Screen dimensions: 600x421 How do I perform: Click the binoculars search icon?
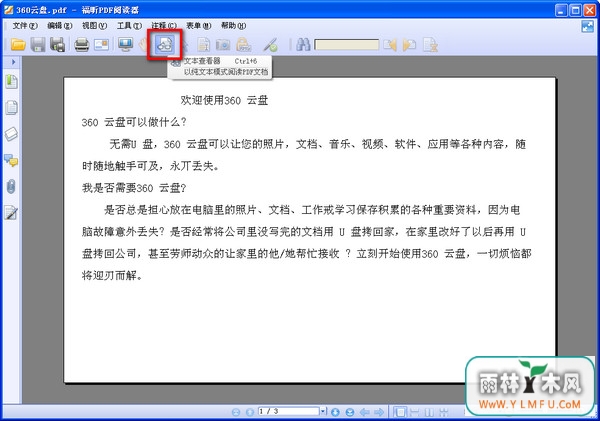pyautogui.click(x=303, y=45)
